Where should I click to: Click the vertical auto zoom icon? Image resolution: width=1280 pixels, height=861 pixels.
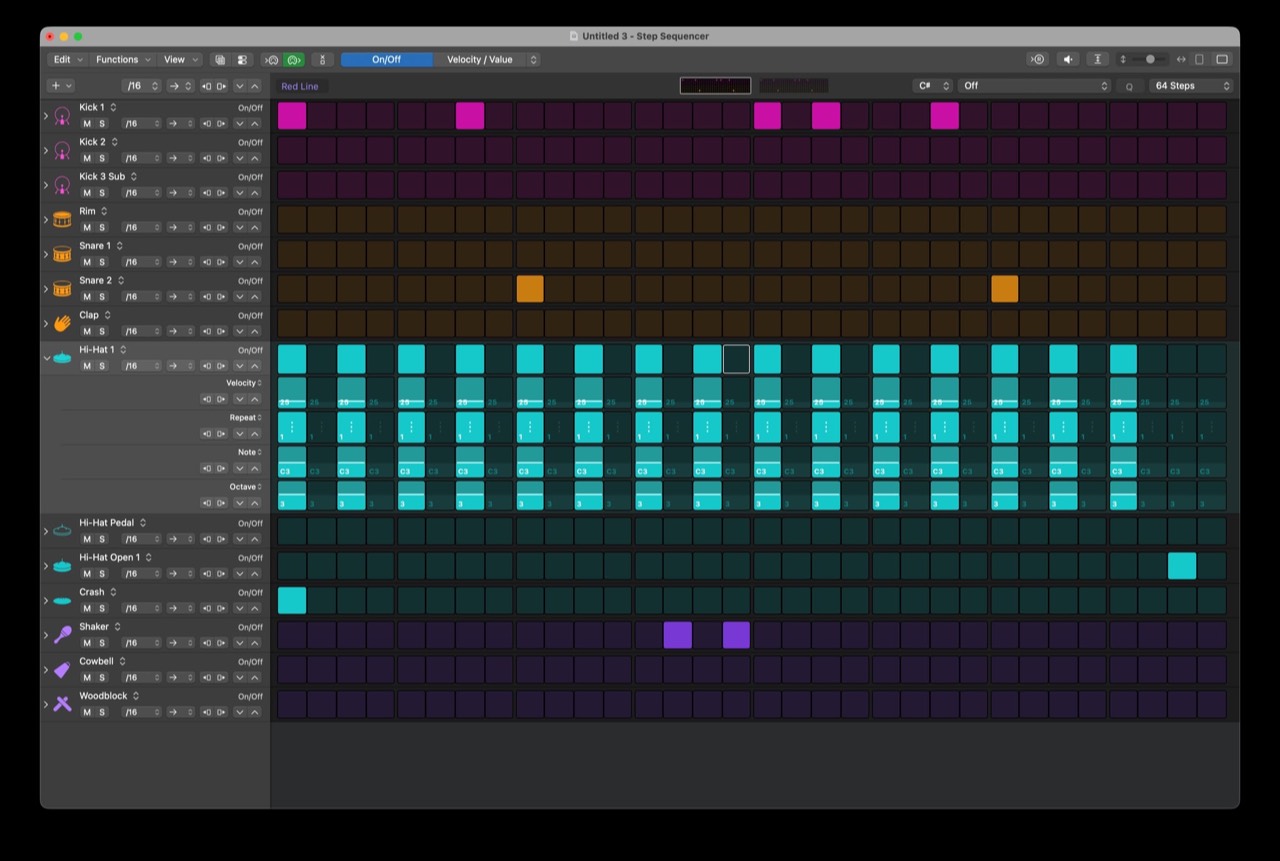click(x=1097, y=59)
